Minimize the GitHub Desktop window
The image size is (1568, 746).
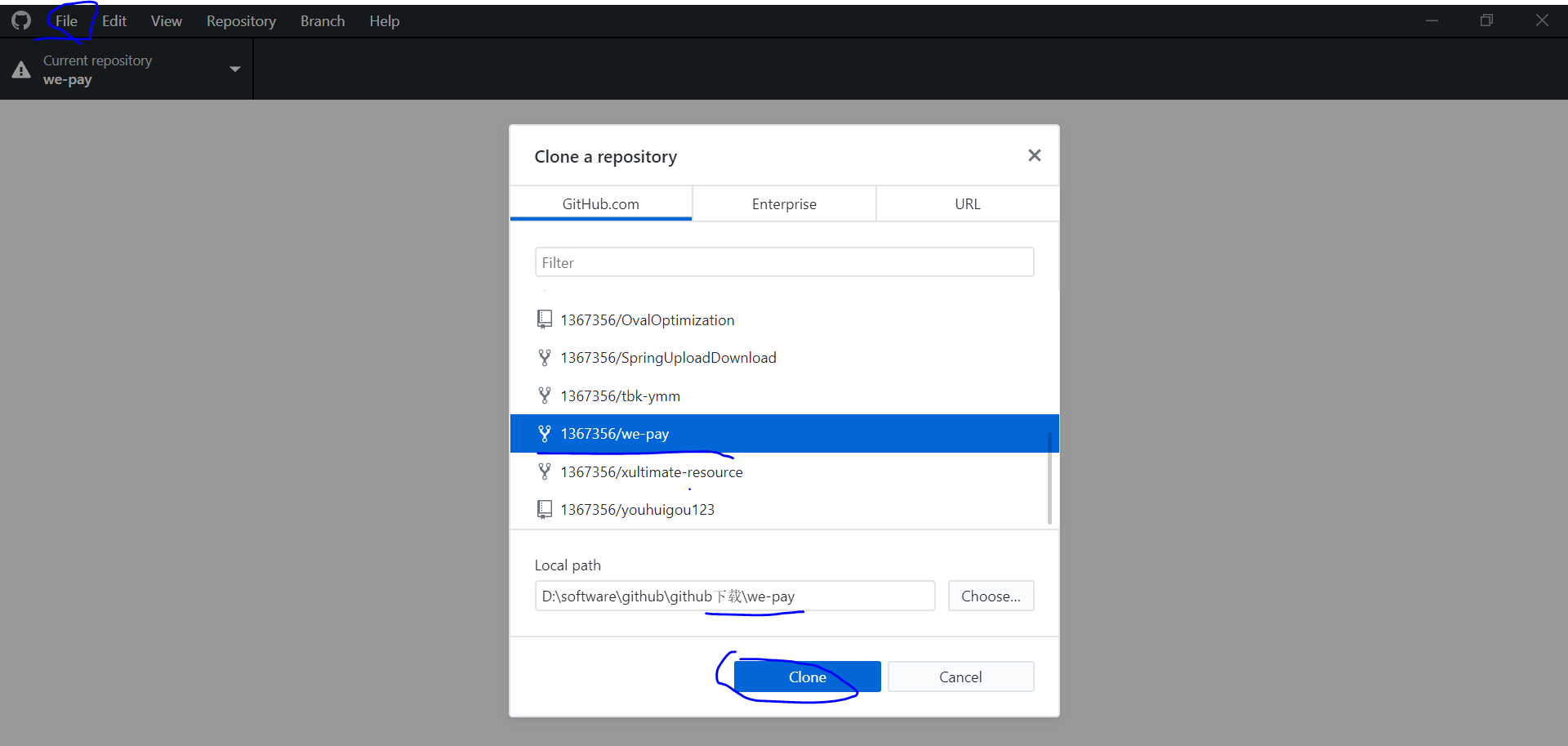pyautogui.click(x=1432, y=20)
